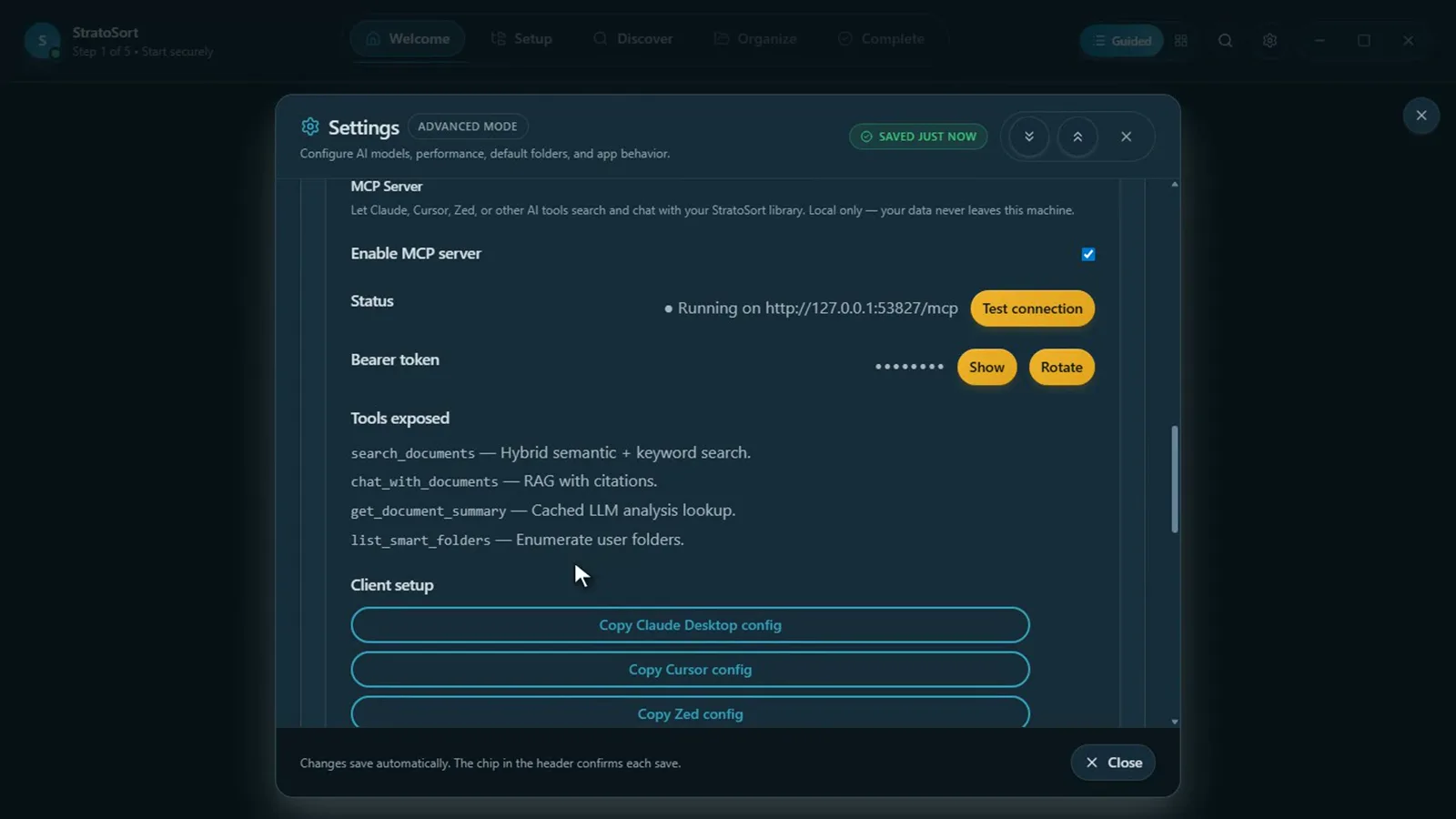Click the settings dialog scrollbar thumb
The width and height of the screenshot is (1456, 819).
point(1174,479)
